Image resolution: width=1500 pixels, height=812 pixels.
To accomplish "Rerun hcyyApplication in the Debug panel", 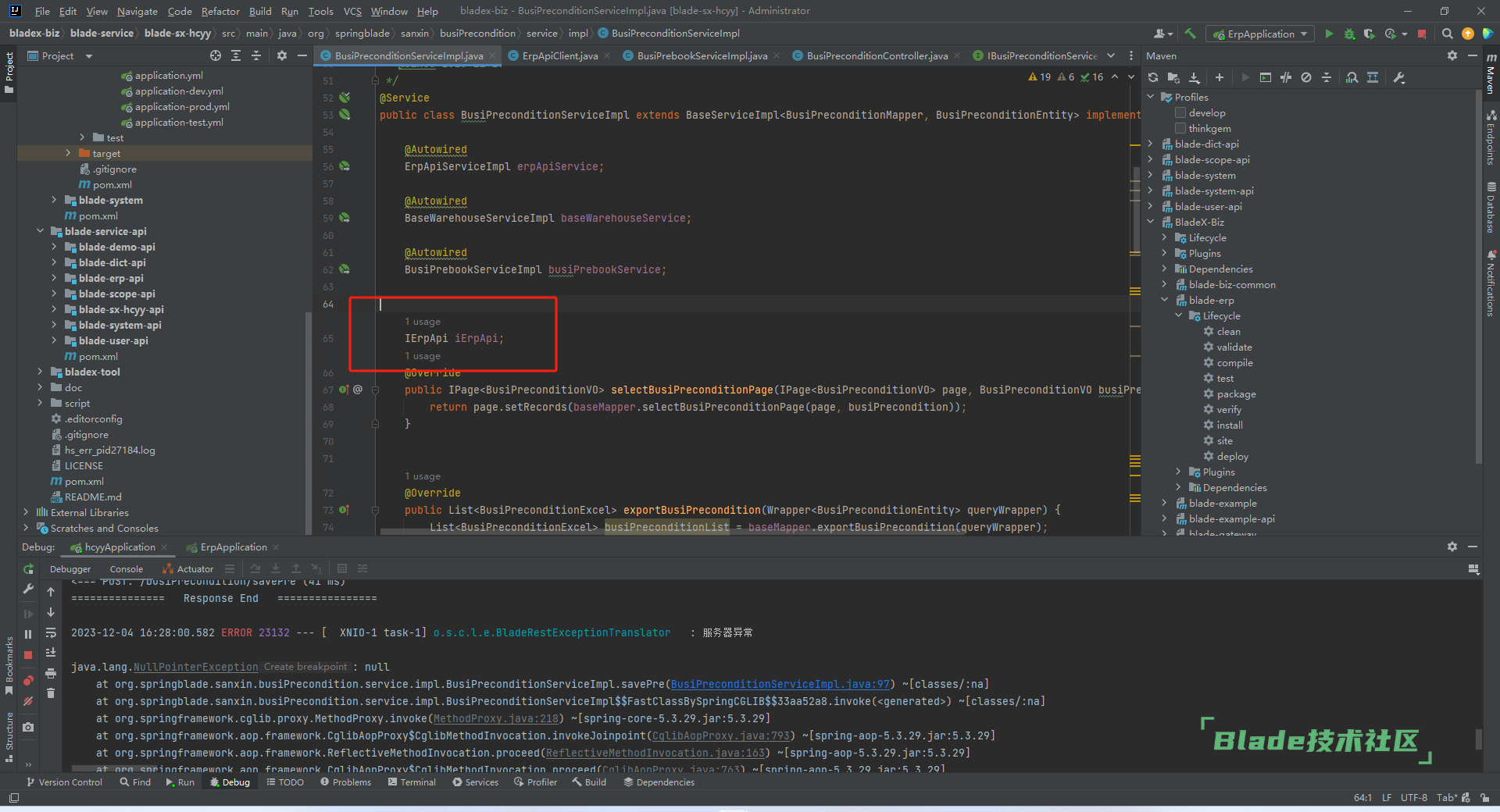I will [x=28, y=569].
